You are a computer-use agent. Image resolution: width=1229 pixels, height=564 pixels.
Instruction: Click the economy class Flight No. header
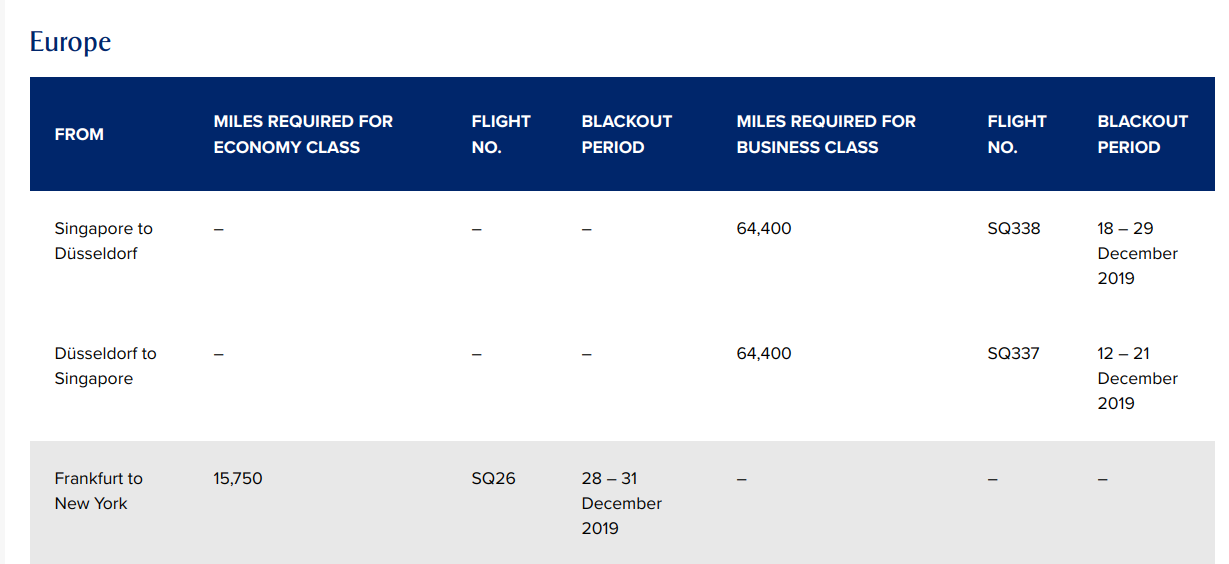(501, 134)
